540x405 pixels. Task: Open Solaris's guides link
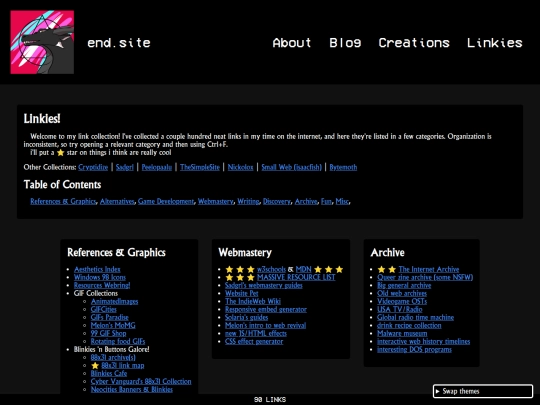click(247, 317)
